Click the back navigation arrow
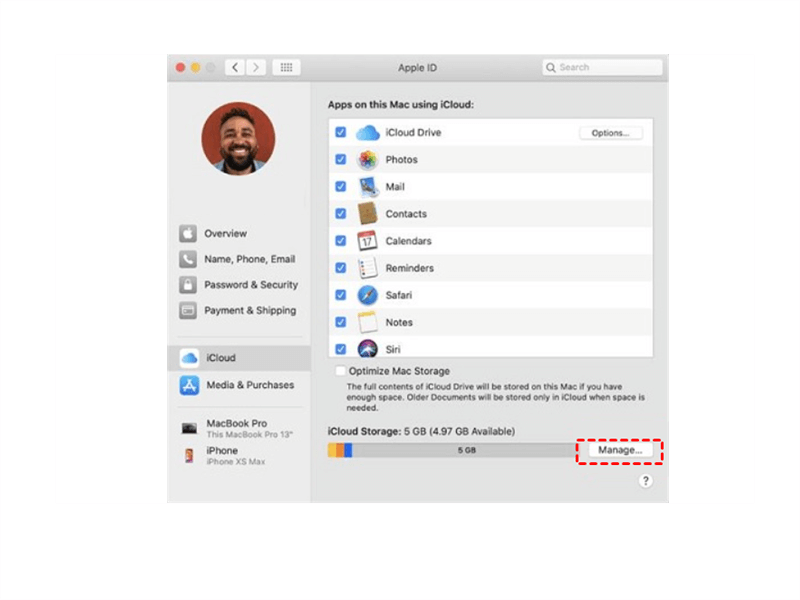The height and width of the screenshot is (600, 800). pyautogui.click(x=235, y=67)
